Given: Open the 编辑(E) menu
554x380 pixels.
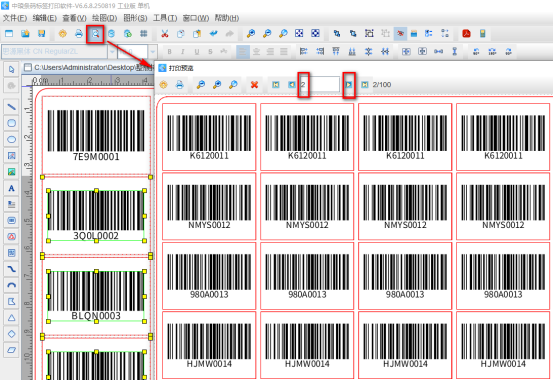Looking at the screenshot, I should pyautogui.click(x=44, y=18).
